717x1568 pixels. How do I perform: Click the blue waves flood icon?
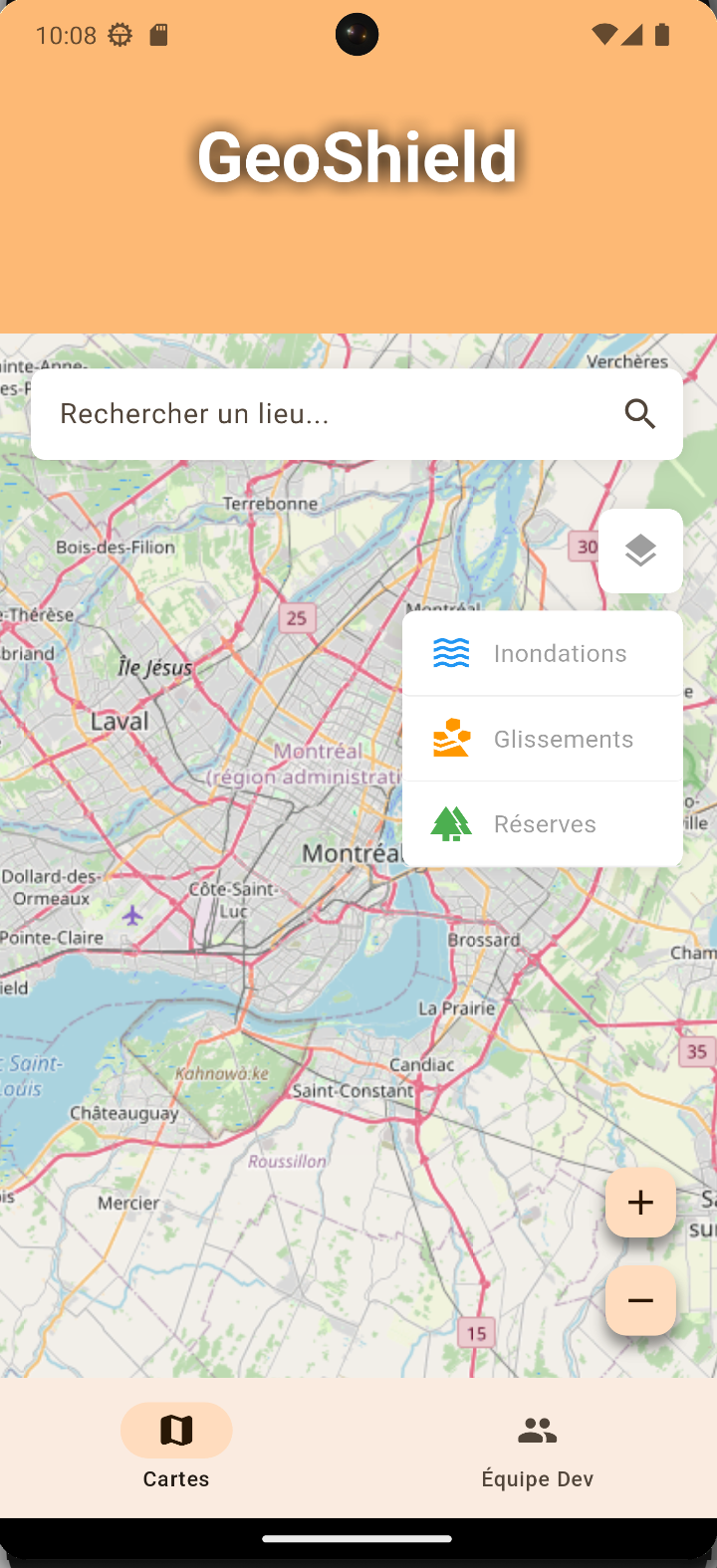[451, 653]
